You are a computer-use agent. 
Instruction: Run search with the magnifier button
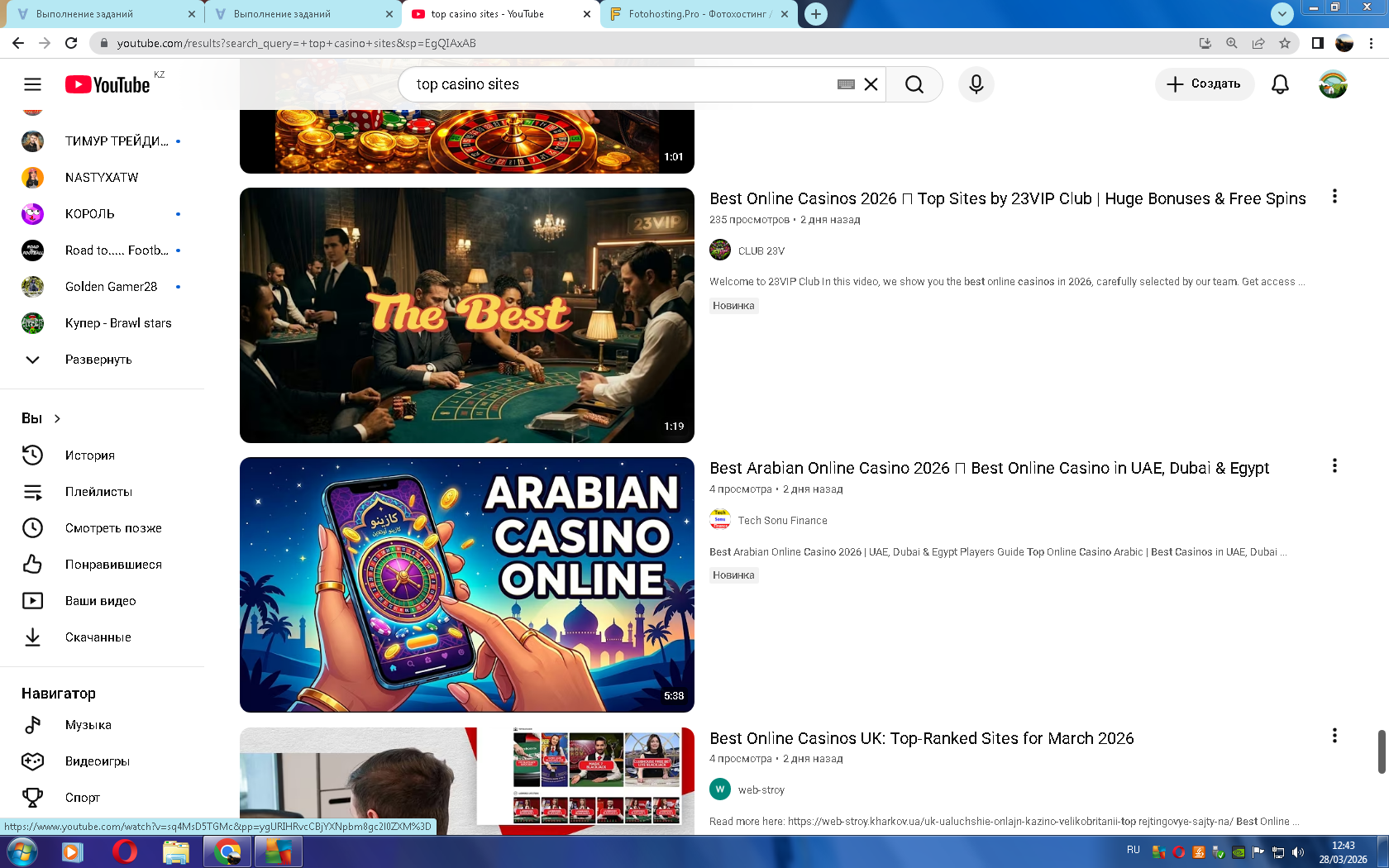(x=914, y=84)
